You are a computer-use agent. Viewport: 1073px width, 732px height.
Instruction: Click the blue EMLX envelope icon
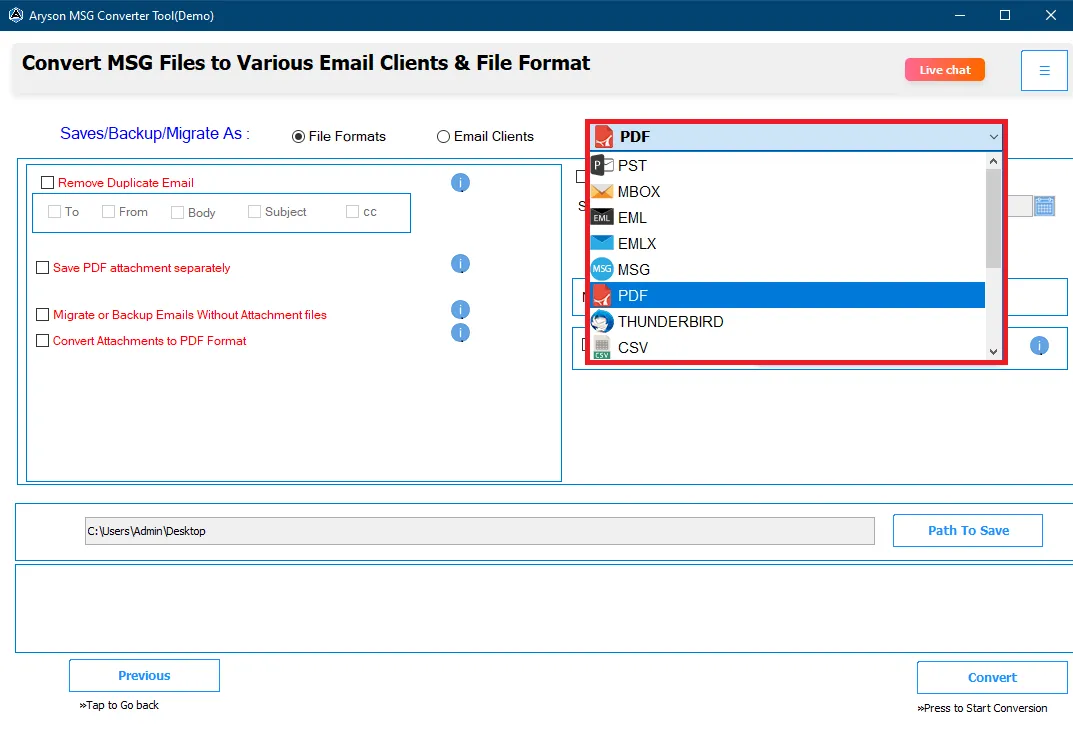point(602,243)
